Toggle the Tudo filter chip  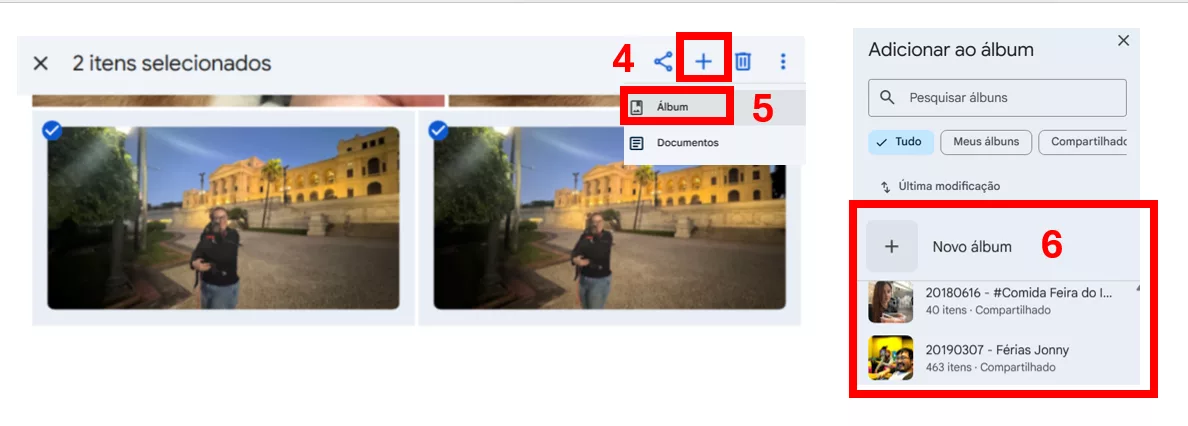901,143
